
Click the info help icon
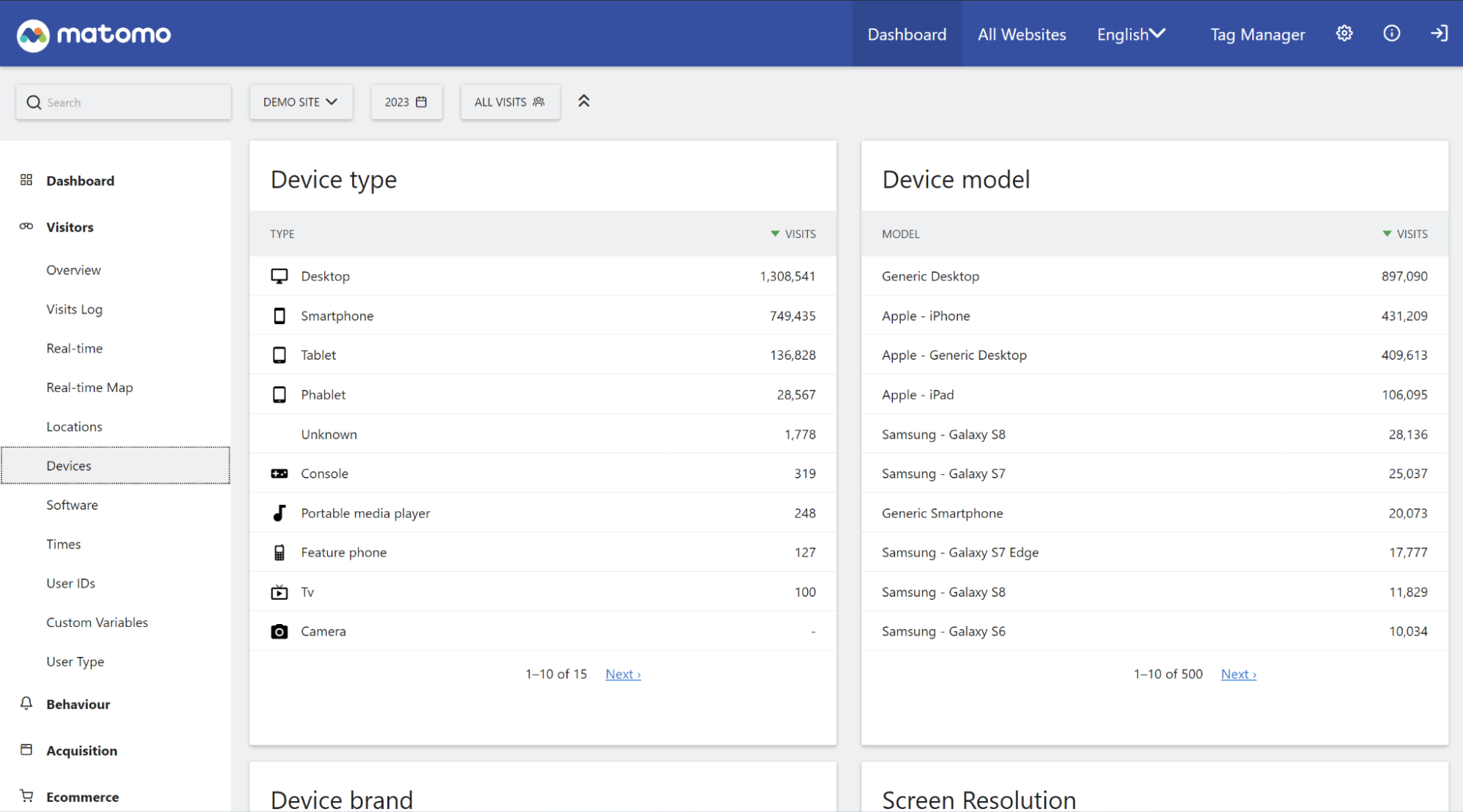pos(1391,33)
